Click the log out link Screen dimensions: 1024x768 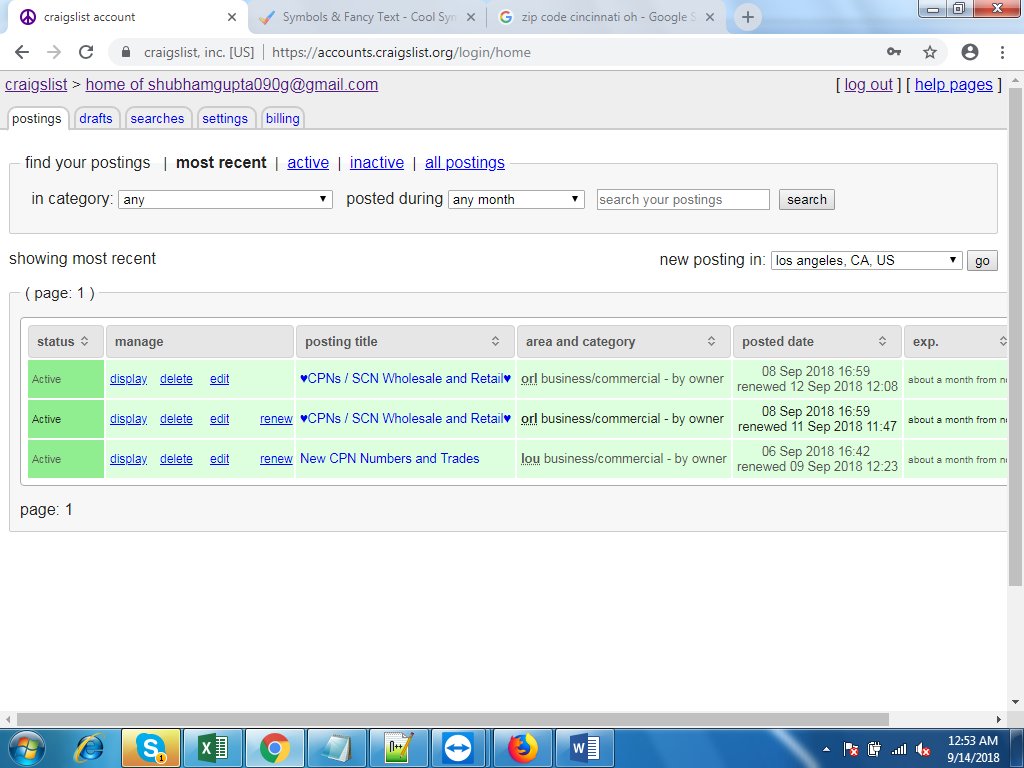tap(869, 85)
